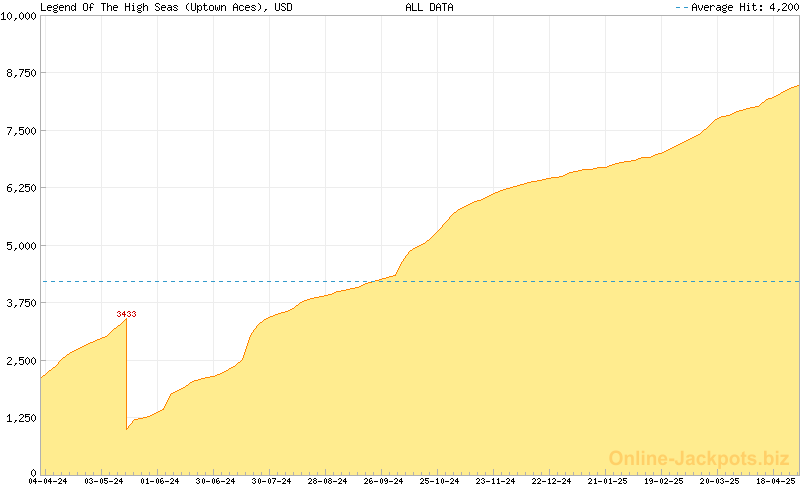Click the y-axis label 5,000
Viewport: 800px width, 490px height.
21,246
